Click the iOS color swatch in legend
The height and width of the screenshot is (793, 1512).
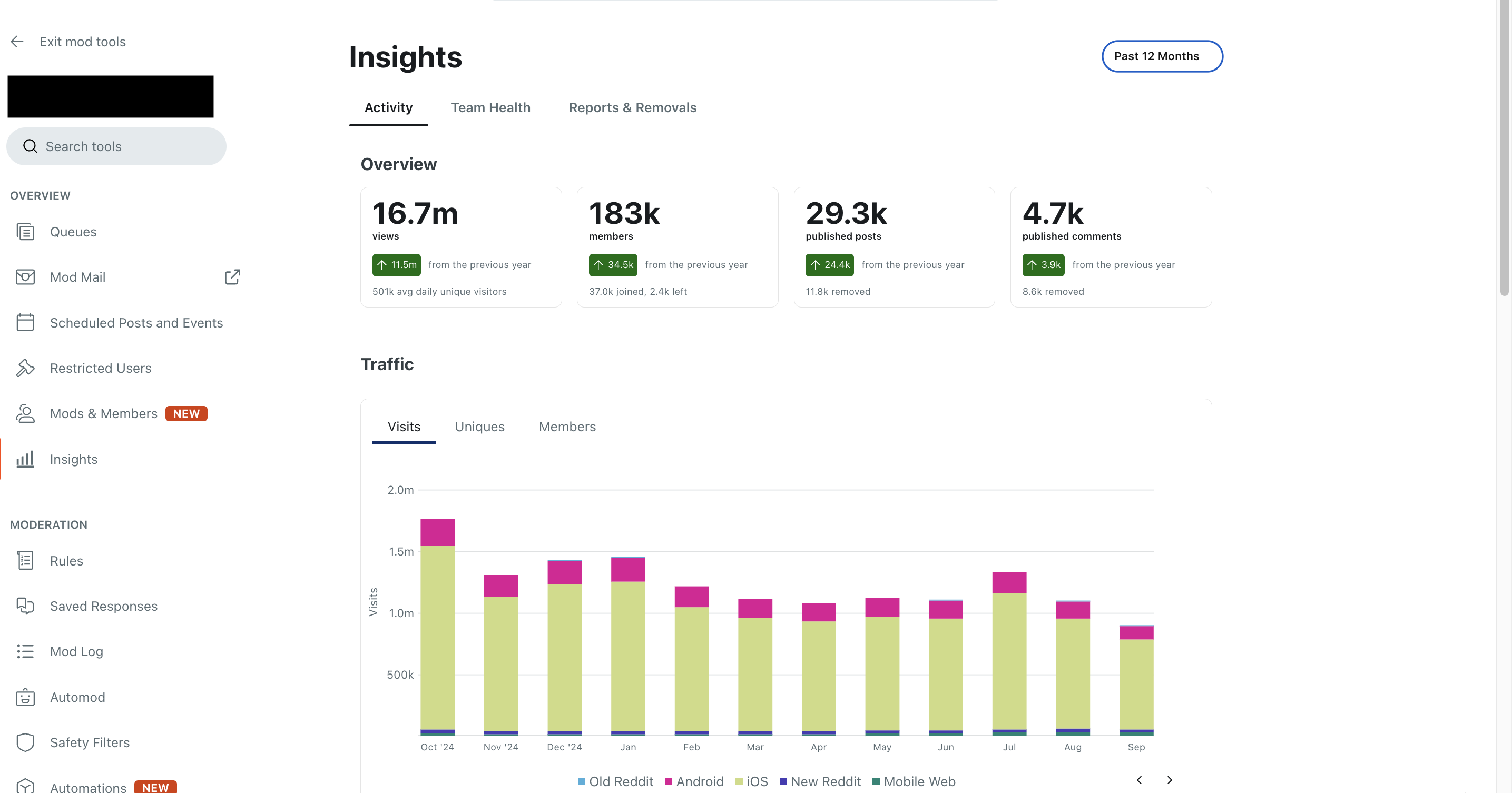pyautogui.click(x=739, y=781)
